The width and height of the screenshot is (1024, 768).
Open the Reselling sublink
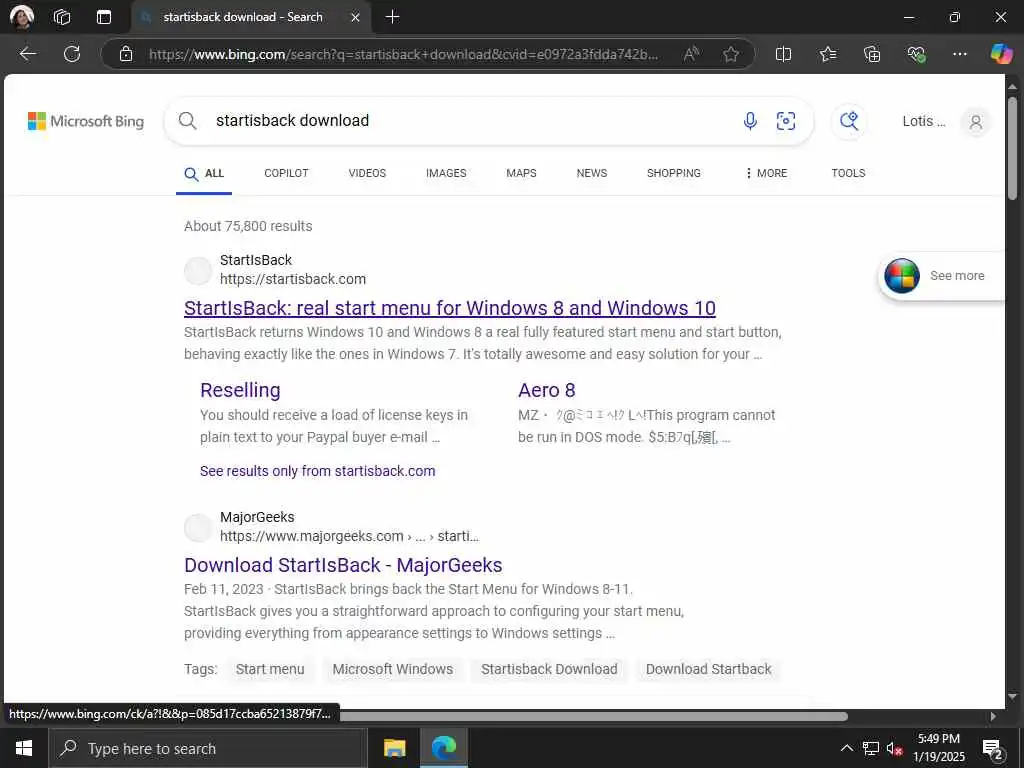[240, 390]
